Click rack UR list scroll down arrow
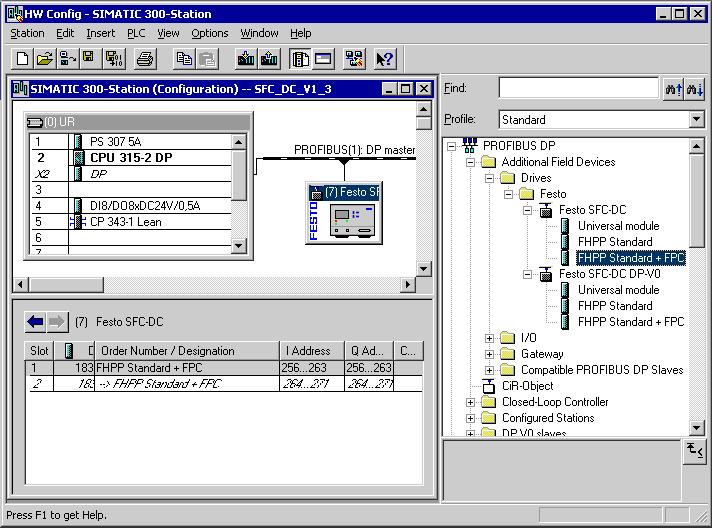Image resolution: width=712 pixels, height=528 pixels. tap(239, 246)
